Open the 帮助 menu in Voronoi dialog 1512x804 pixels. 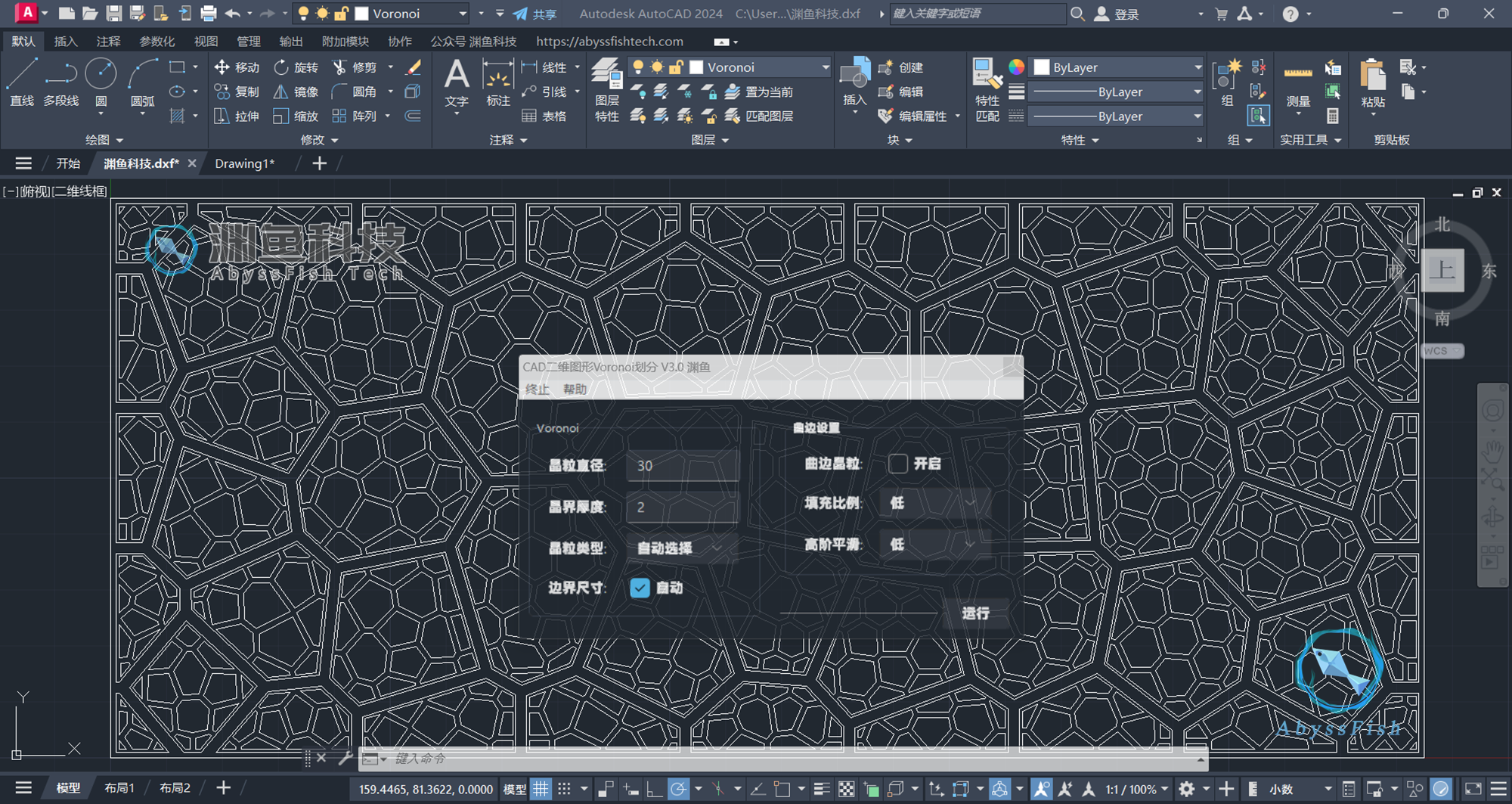pos(575,389)
